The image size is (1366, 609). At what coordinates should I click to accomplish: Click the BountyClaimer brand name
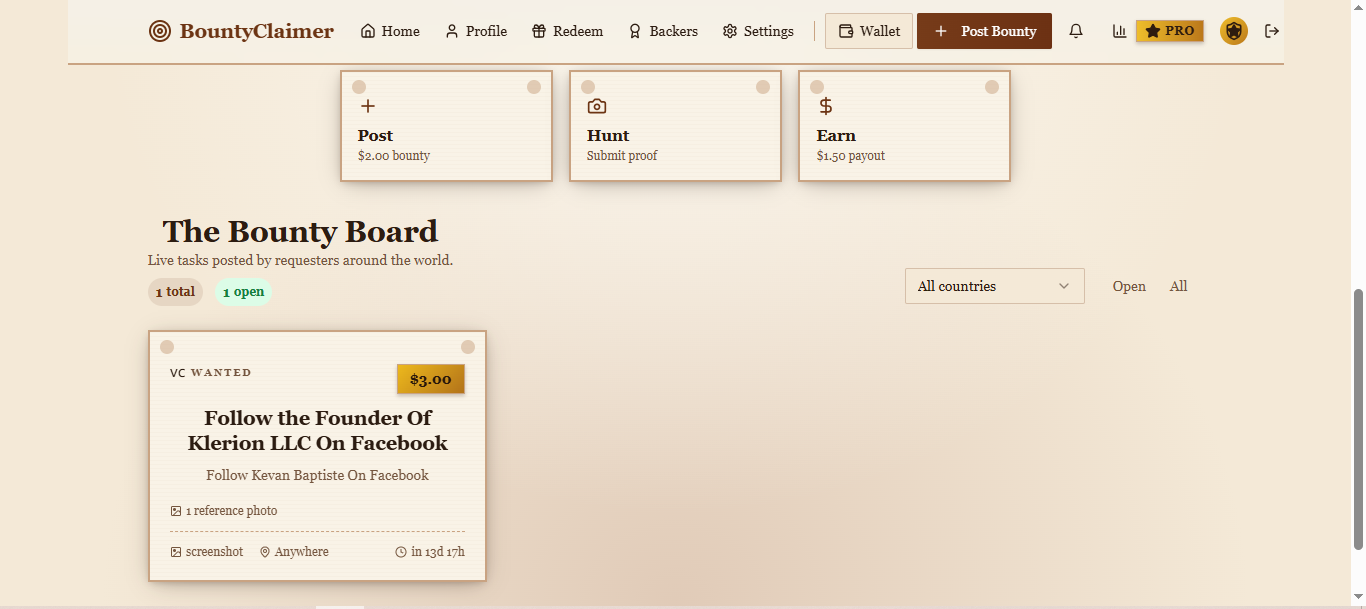[x=257, y=31]
